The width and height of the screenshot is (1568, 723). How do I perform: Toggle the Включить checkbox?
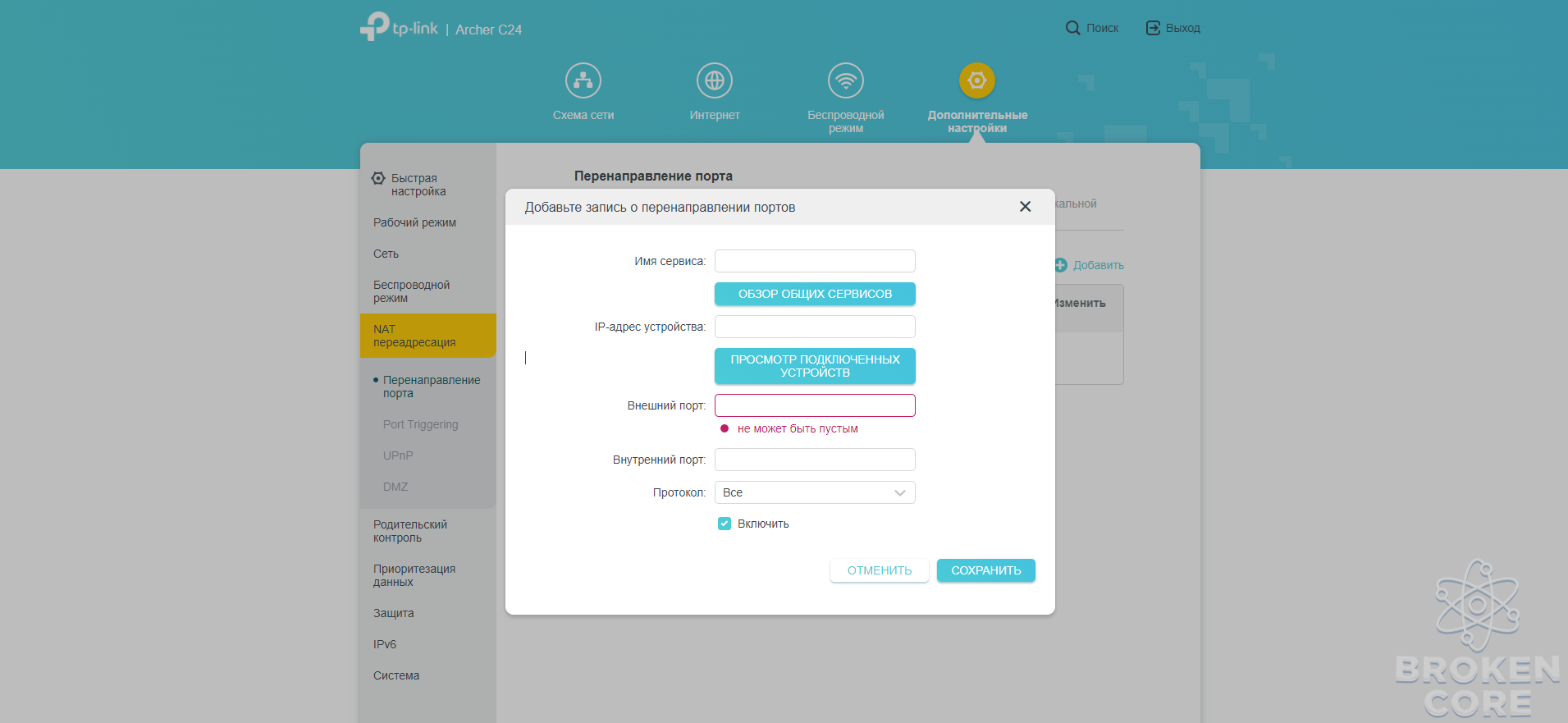(725, 524)
